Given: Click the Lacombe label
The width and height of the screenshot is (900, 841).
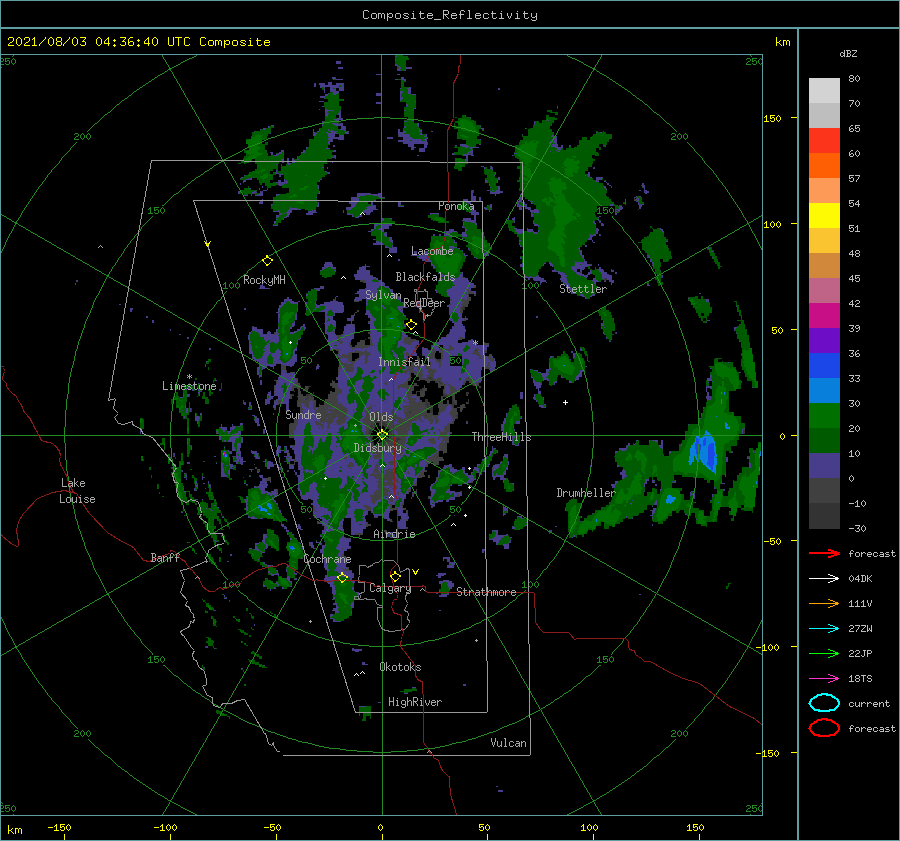Looking at the screenshot, I should [x=432, y=251].
